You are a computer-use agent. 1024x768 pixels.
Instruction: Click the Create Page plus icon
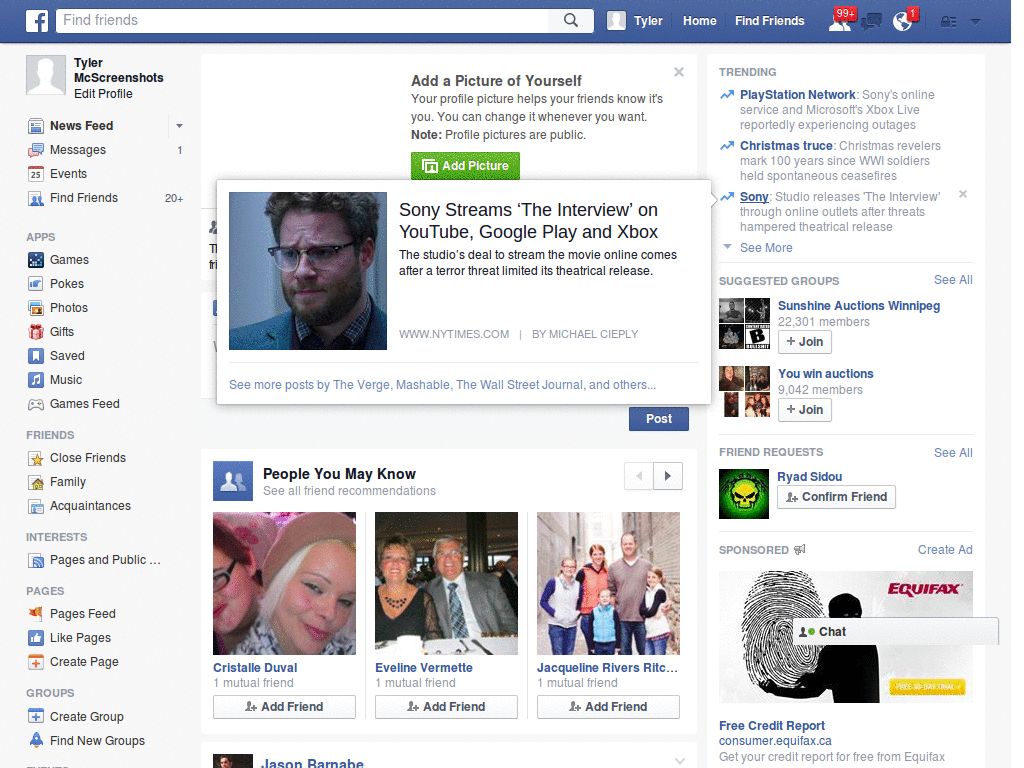(x=36, y=662)
